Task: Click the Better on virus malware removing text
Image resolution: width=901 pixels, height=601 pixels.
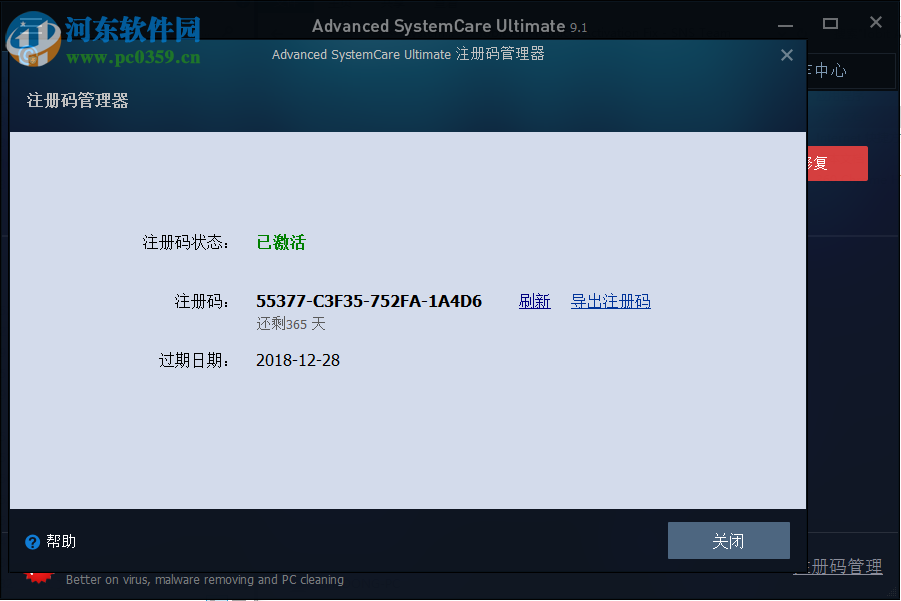Action: pos(203,579)
